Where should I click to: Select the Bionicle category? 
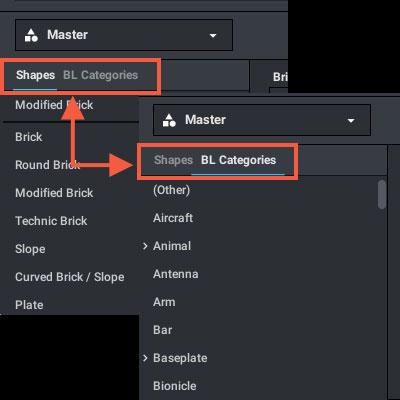(x=175, y=386)
